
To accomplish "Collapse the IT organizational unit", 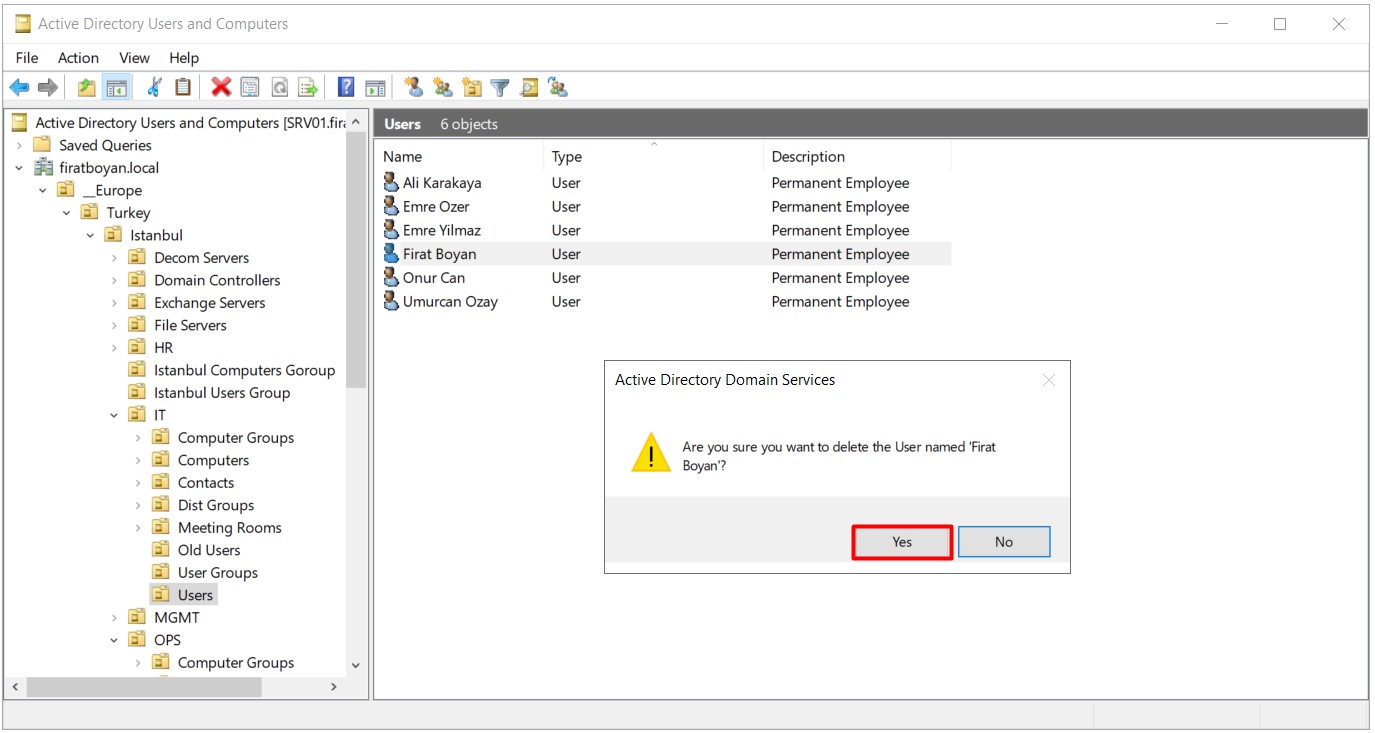I will point(114,415).
